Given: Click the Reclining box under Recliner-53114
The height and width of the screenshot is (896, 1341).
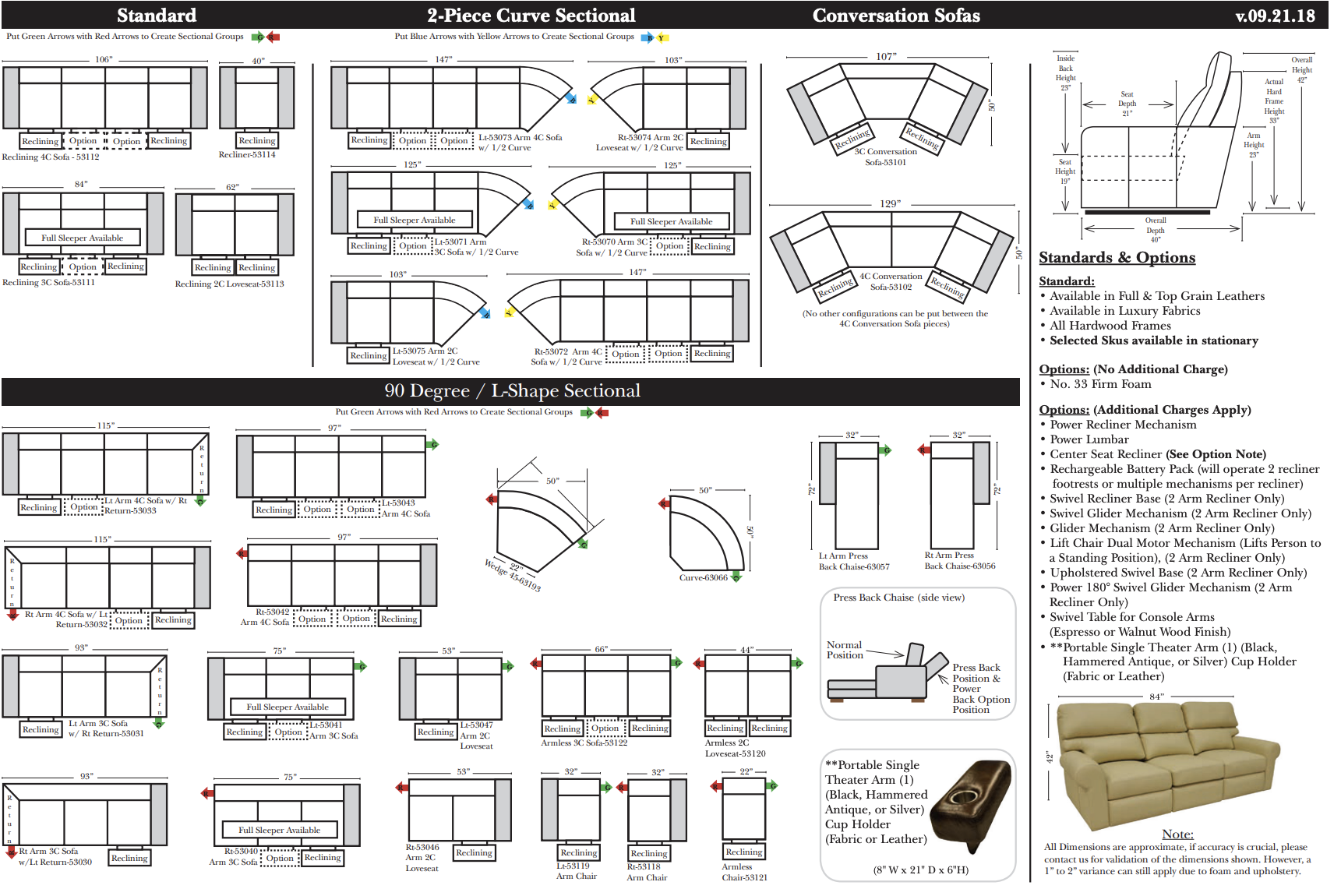Looking at the screenshot, I should pos(257,141).
